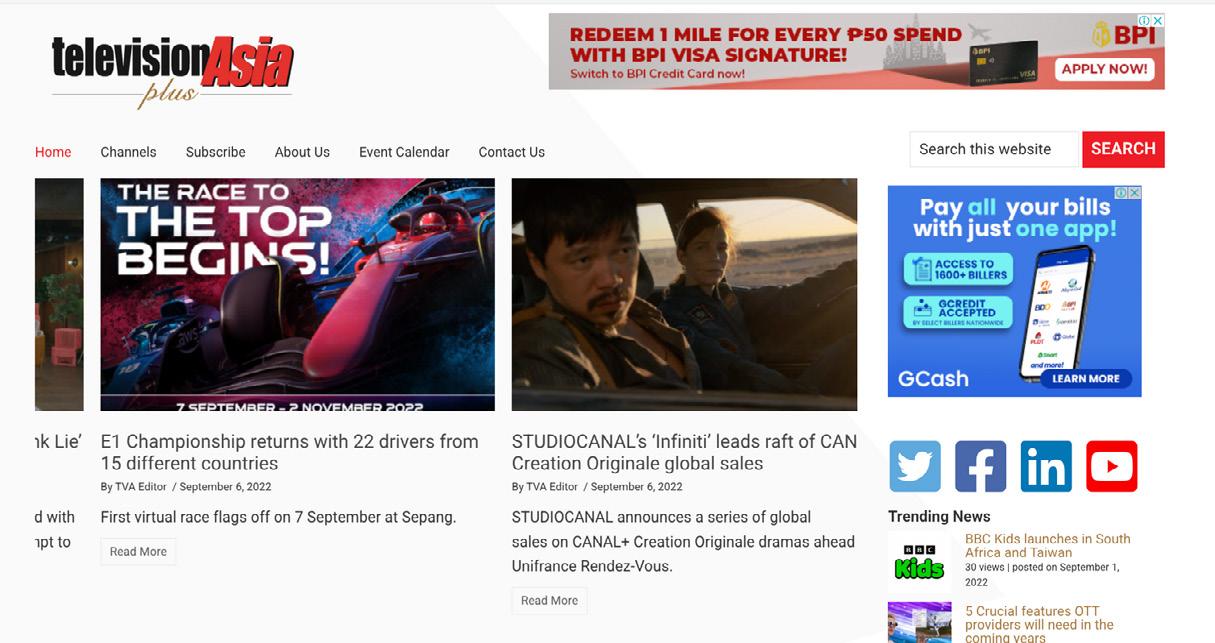Read More on STUDIOCANAL article
Image resolution: width=1215 pixels, height=643 pixels.
point(549,600)
